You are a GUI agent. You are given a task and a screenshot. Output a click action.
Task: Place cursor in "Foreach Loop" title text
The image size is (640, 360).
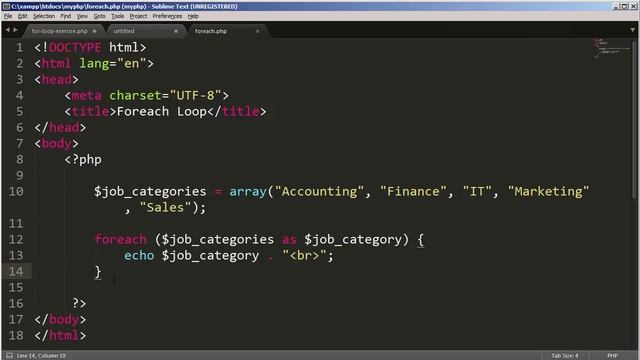(x=162, y=111)
